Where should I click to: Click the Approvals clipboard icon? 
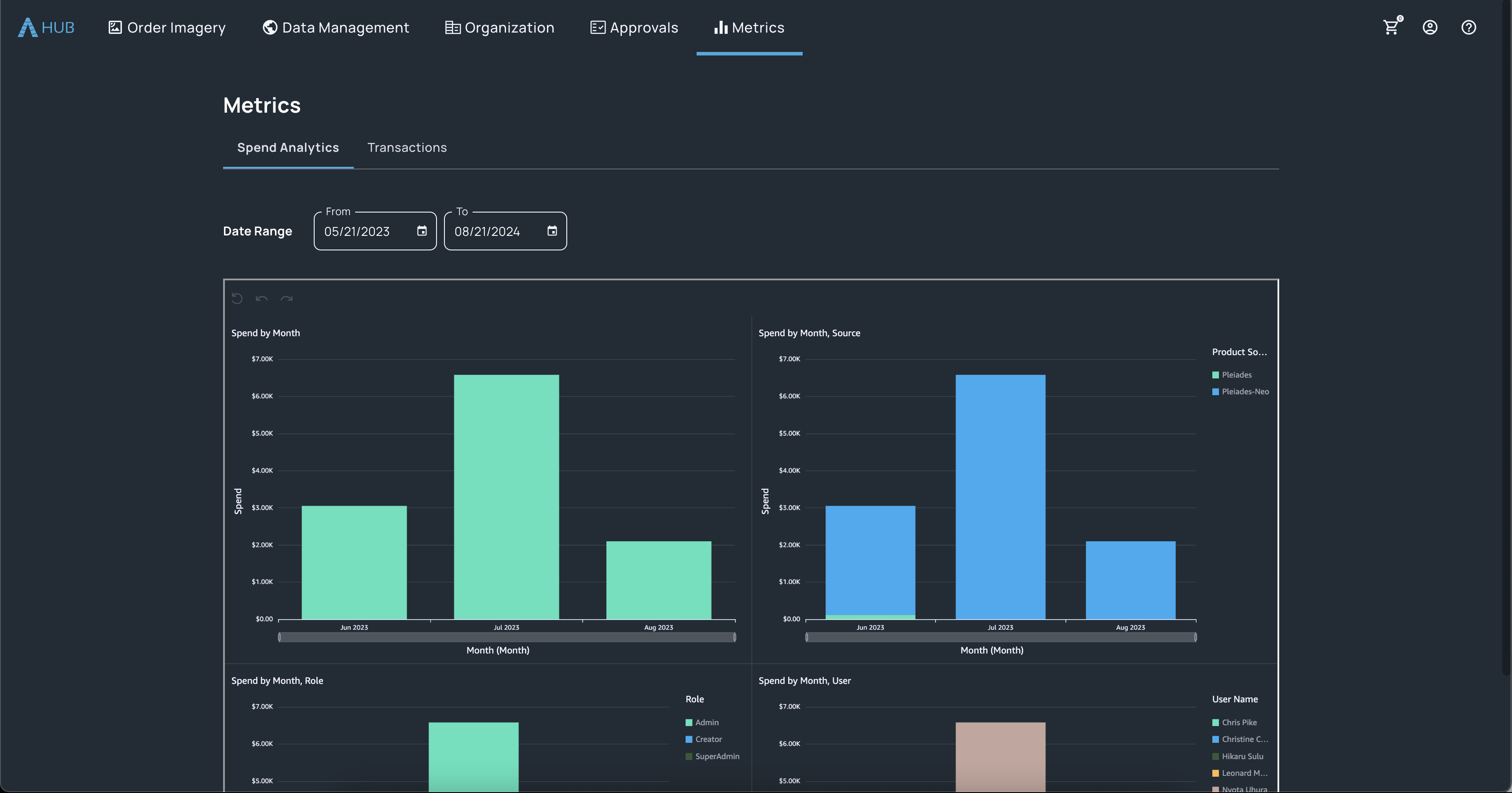coord(597,27)
